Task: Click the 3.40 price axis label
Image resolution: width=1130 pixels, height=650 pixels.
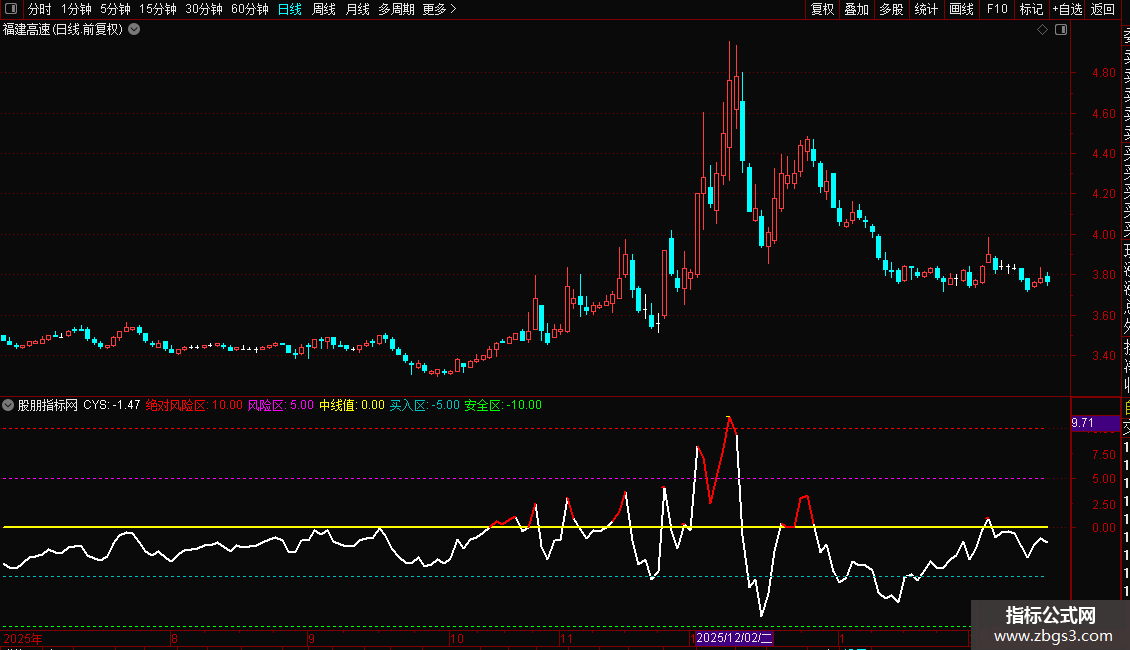Action: tap(1103, 355)
